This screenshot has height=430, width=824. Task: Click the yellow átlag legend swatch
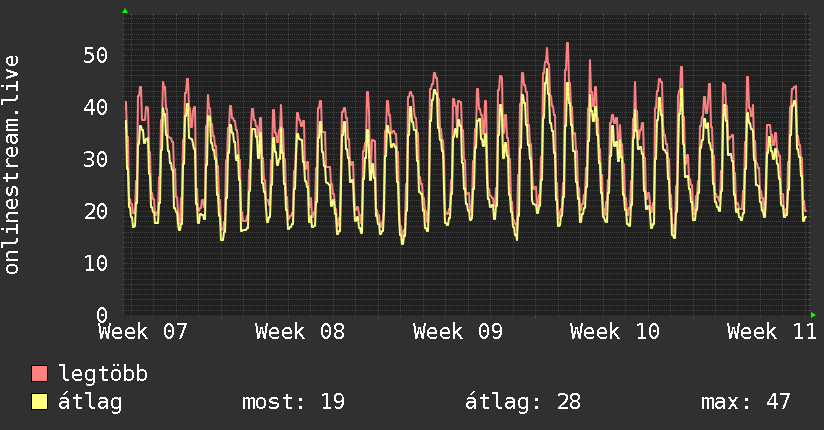(39, 401)
